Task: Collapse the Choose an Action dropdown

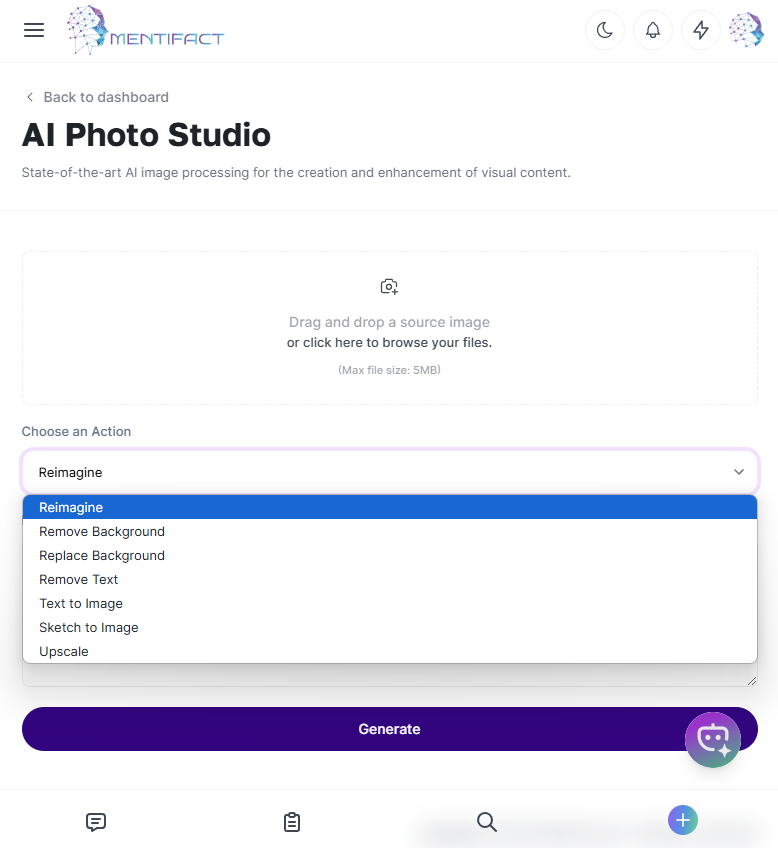Action: click(389, 472)
